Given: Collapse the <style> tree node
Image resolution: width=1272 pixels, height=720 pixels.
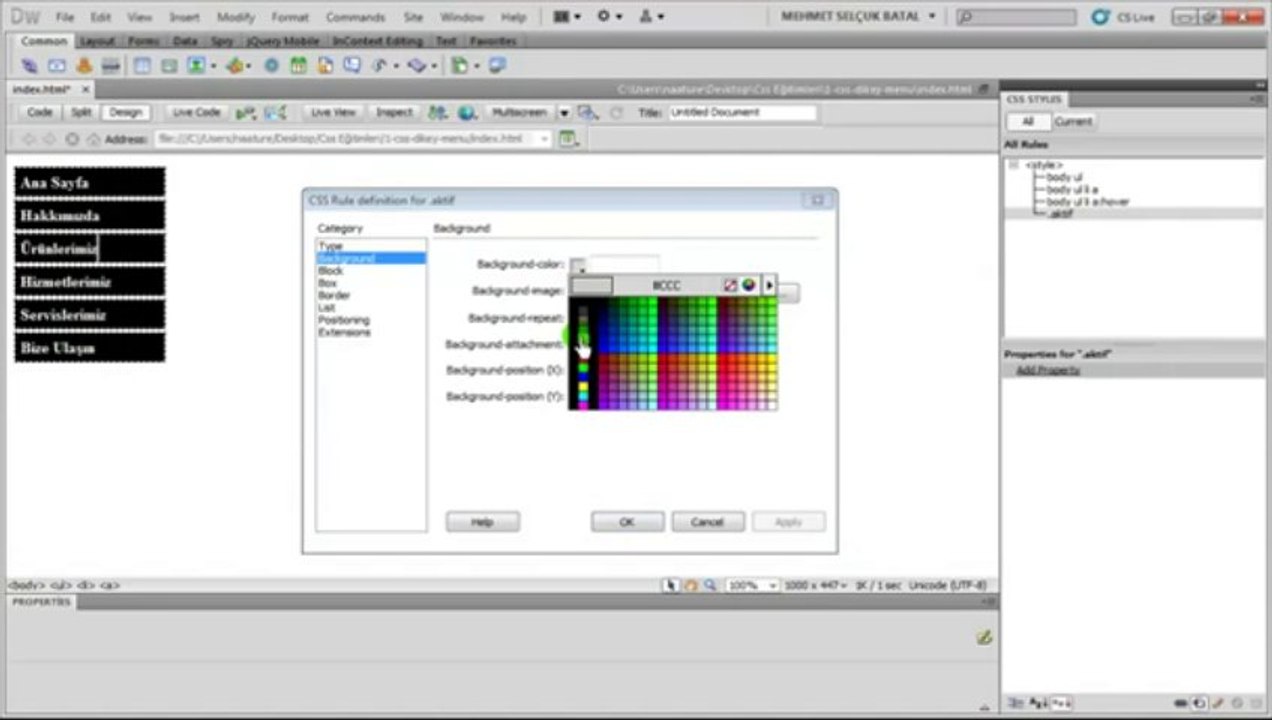Looking at the screenshot, I should [x=1013, y=165].
